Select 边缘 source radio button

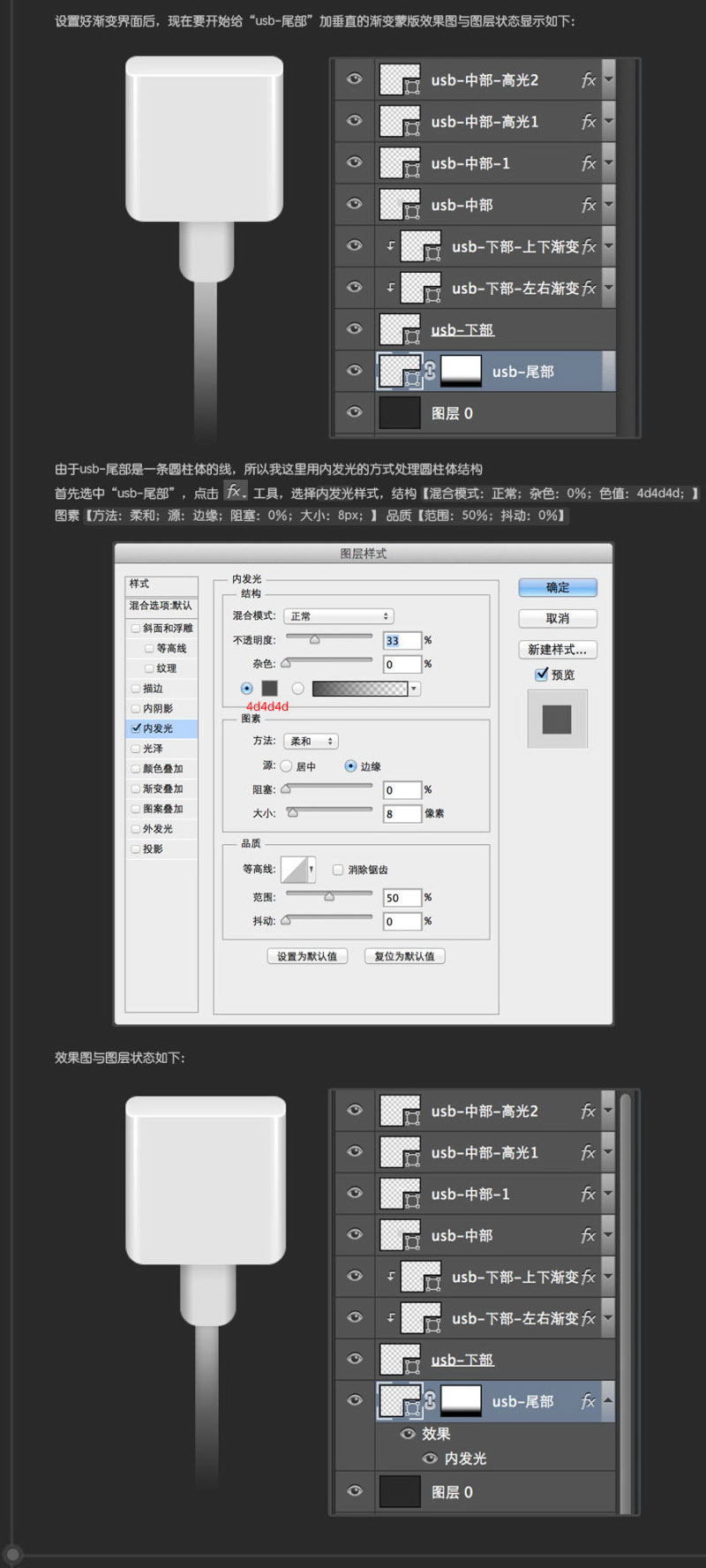tap(350, 766)
